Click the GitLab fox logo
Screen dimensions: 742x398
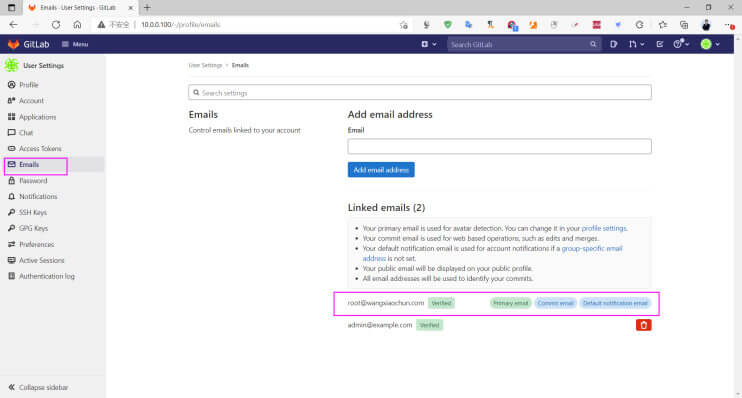[x=13, y=44]
